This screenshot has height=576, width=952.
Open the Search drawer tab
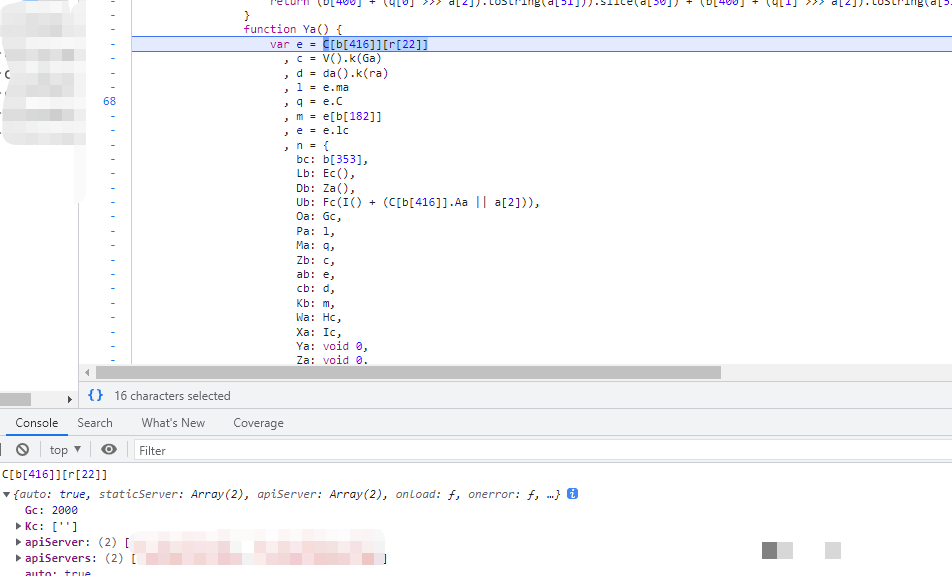coord(95,423)
